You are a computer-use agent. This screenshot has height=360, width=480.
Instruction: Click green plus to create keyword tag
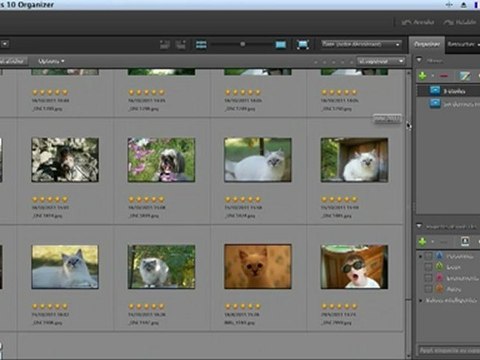tap(422, 241)
